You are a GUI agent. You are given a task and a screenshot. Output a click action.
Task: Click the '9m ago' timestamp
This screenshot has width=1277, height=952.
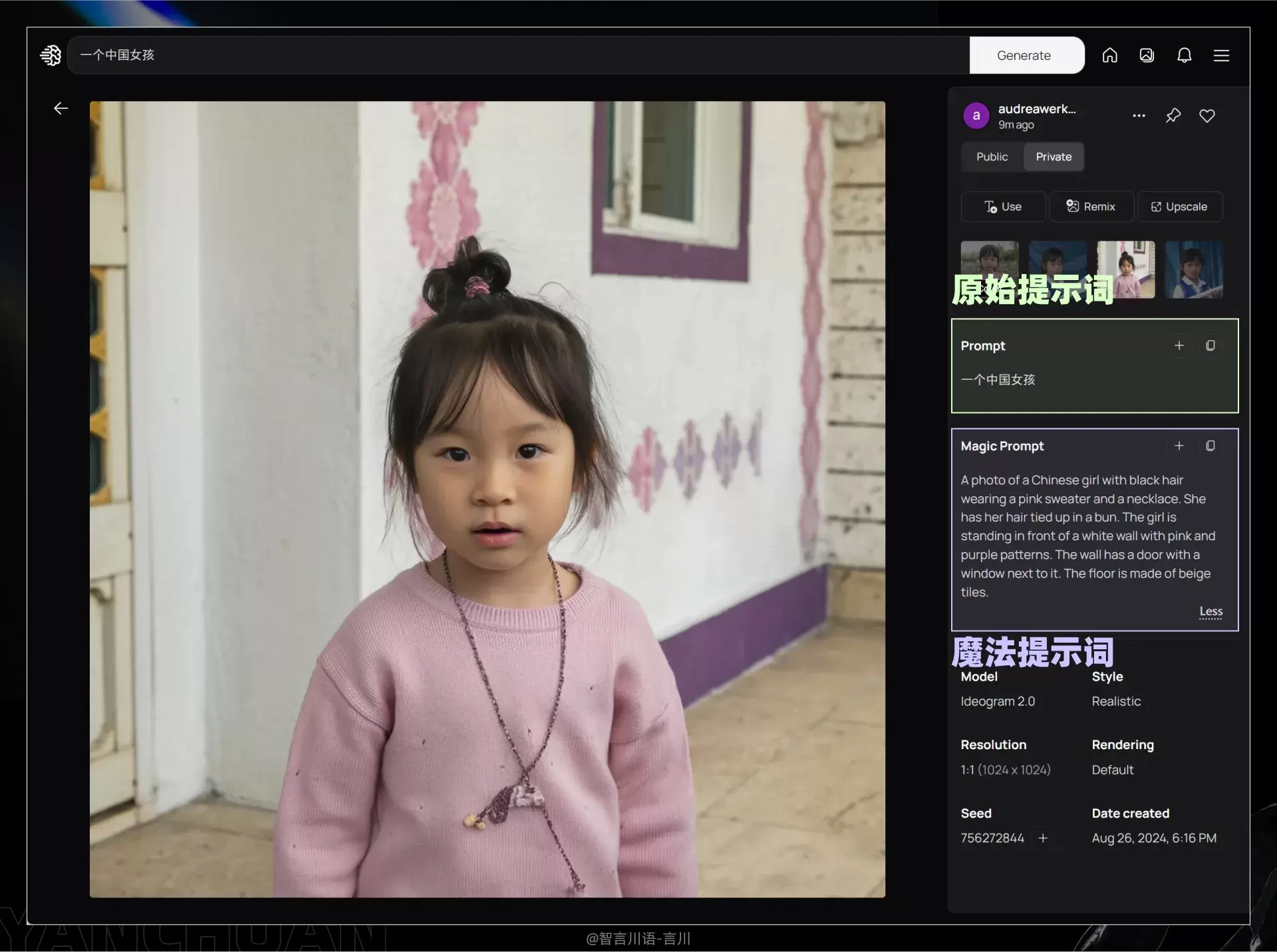[x=1016, y=125]
